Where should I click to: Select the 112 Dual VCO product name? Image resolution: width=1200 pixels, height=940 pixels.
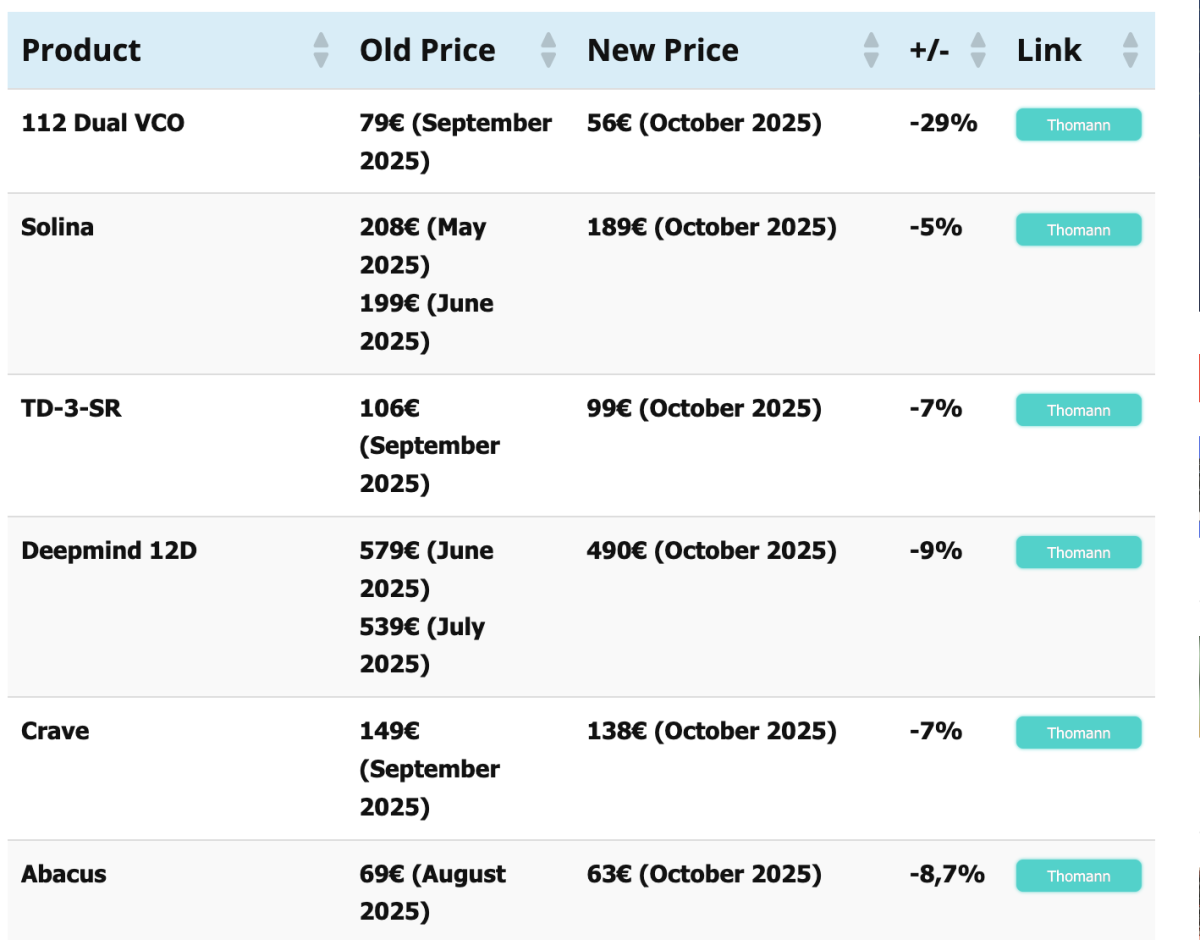pos(103,123)
